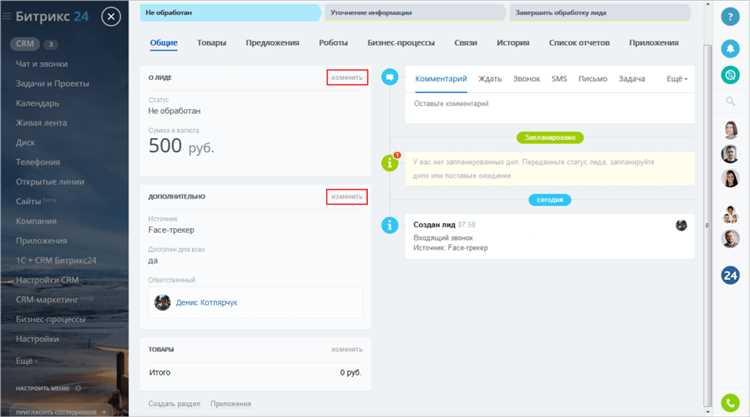Expand Ещё item in left sidebar

pyautogui.click(x=26, y=361)
